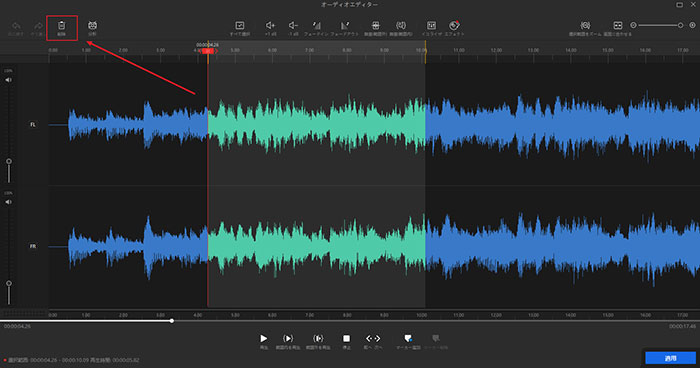The width and height of the screenshot is (700, 368).
Task: Add a marker (マーカー追加) icon
Action: [x=408, y=339]
